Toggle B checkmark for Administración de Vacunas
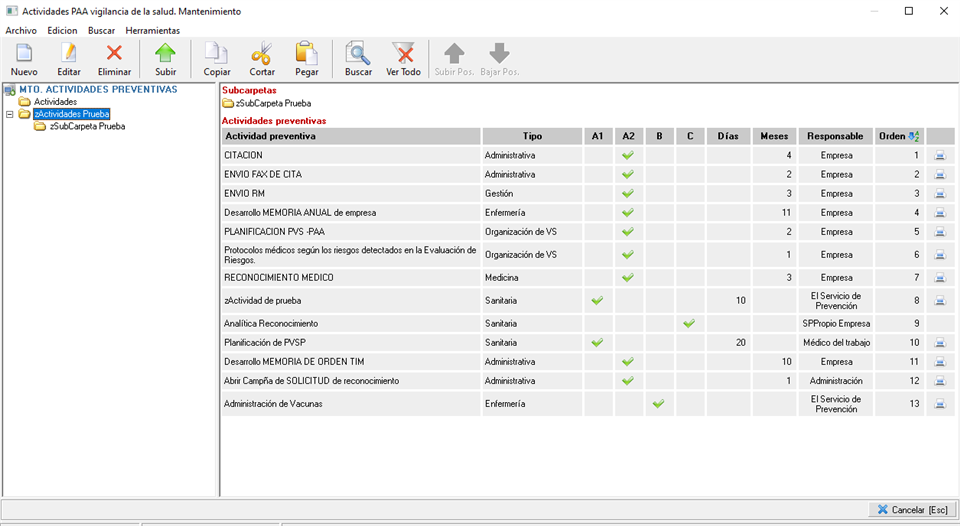The height and width of the screenshot is (526, 960). pos(658,404)
